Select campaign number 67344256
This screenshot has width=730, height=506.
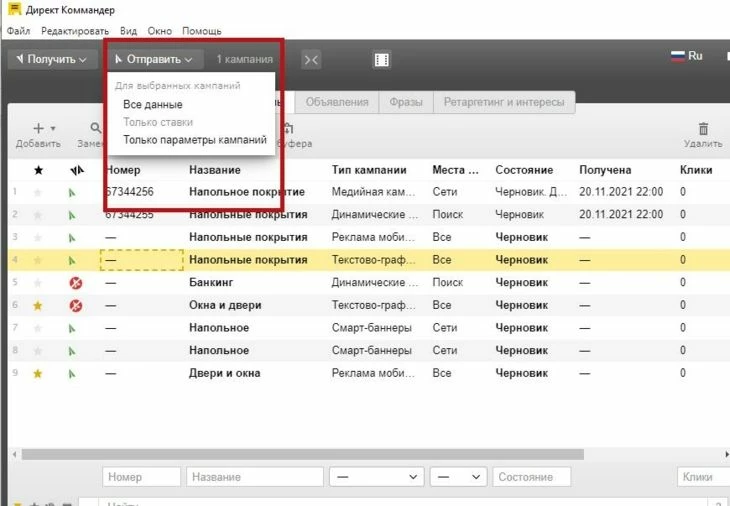(130, 192)
